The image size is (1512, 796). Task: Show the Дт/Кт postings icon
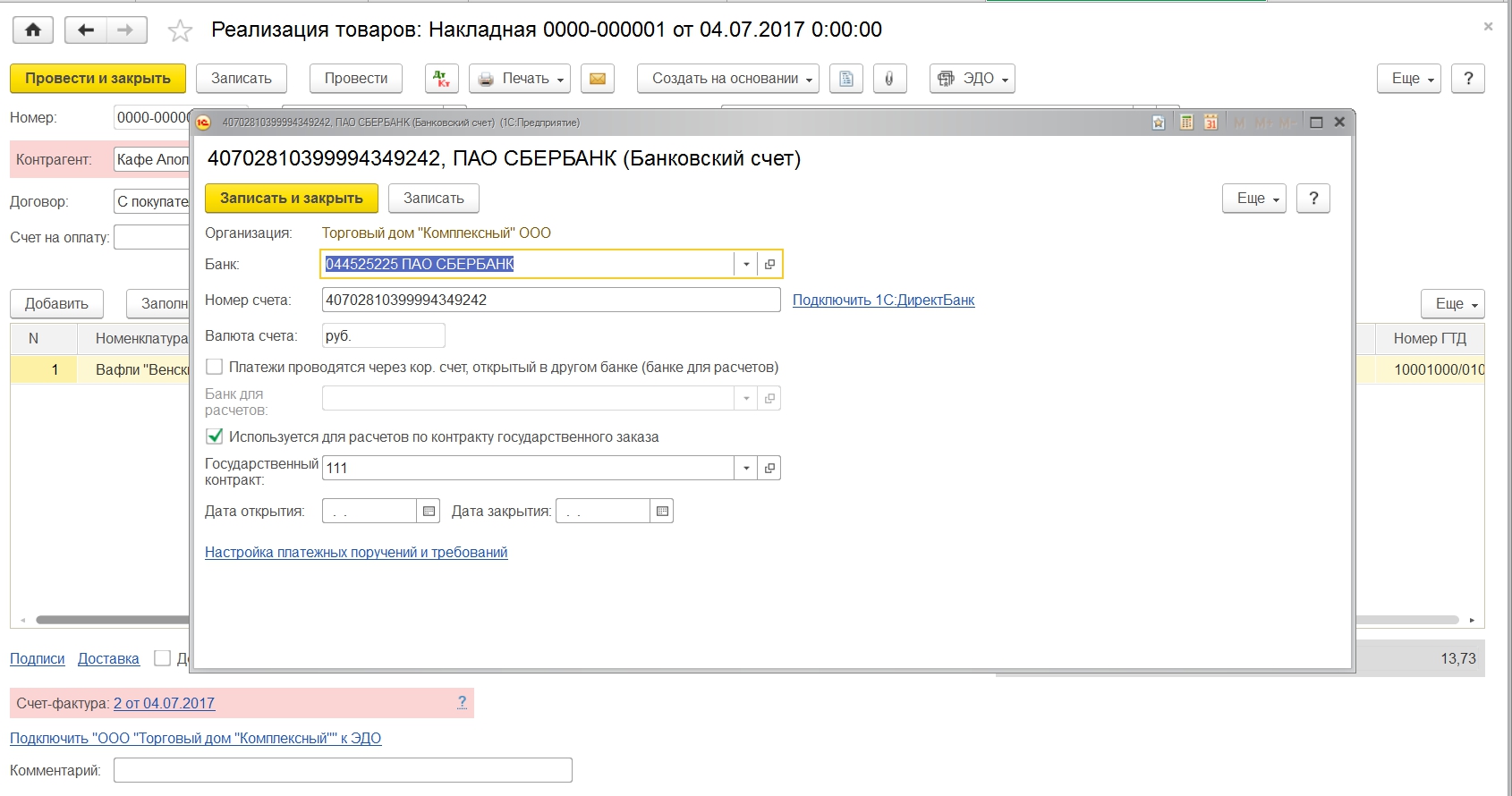pos(442,79)
